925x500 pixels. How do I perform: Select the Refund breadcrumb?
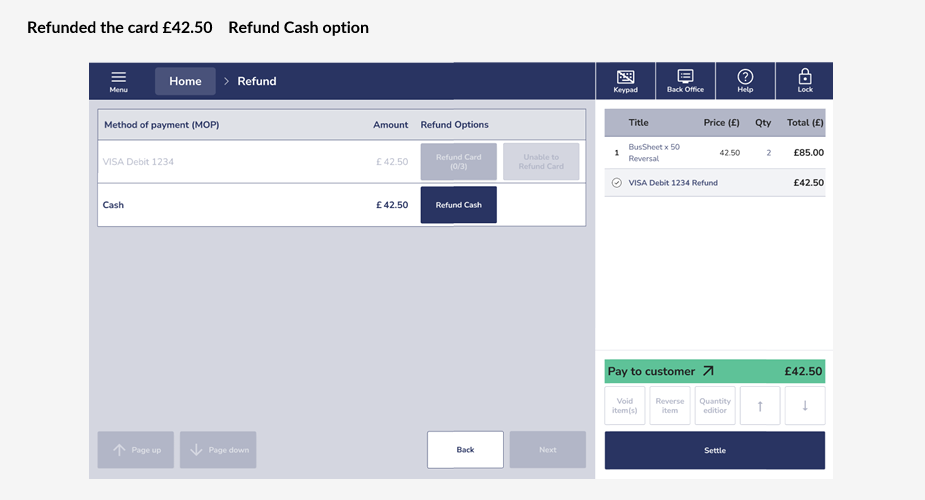coord(257,81)
